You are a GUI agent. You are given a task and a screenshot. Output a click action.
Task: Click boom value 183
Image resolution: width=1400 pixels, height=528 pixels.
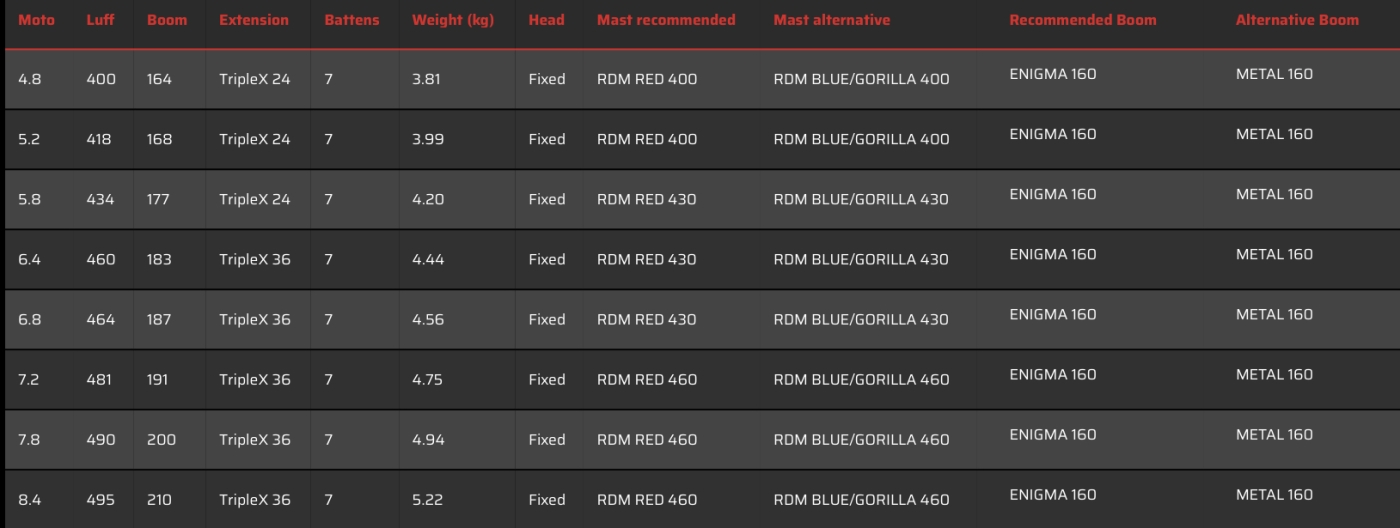point(159,259)
